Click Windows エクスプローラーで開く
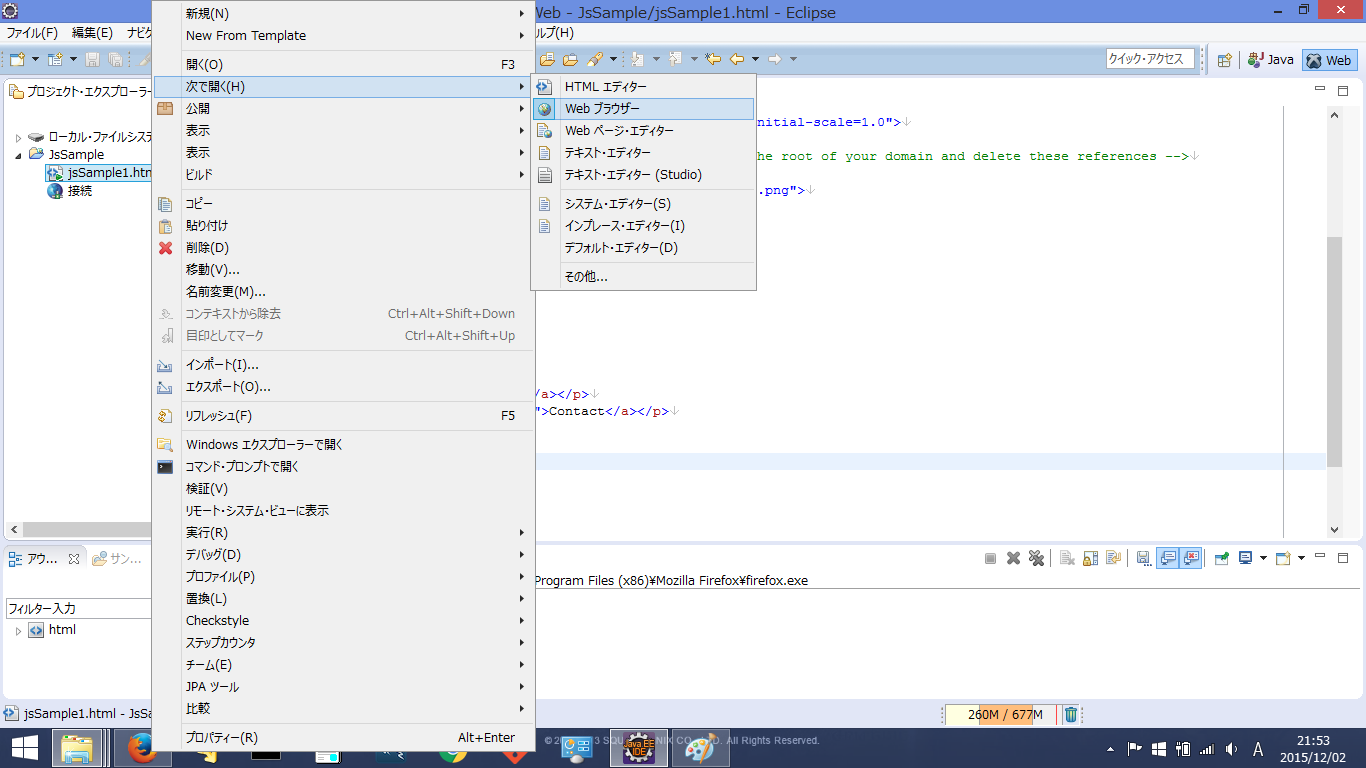 click(343, 445)
